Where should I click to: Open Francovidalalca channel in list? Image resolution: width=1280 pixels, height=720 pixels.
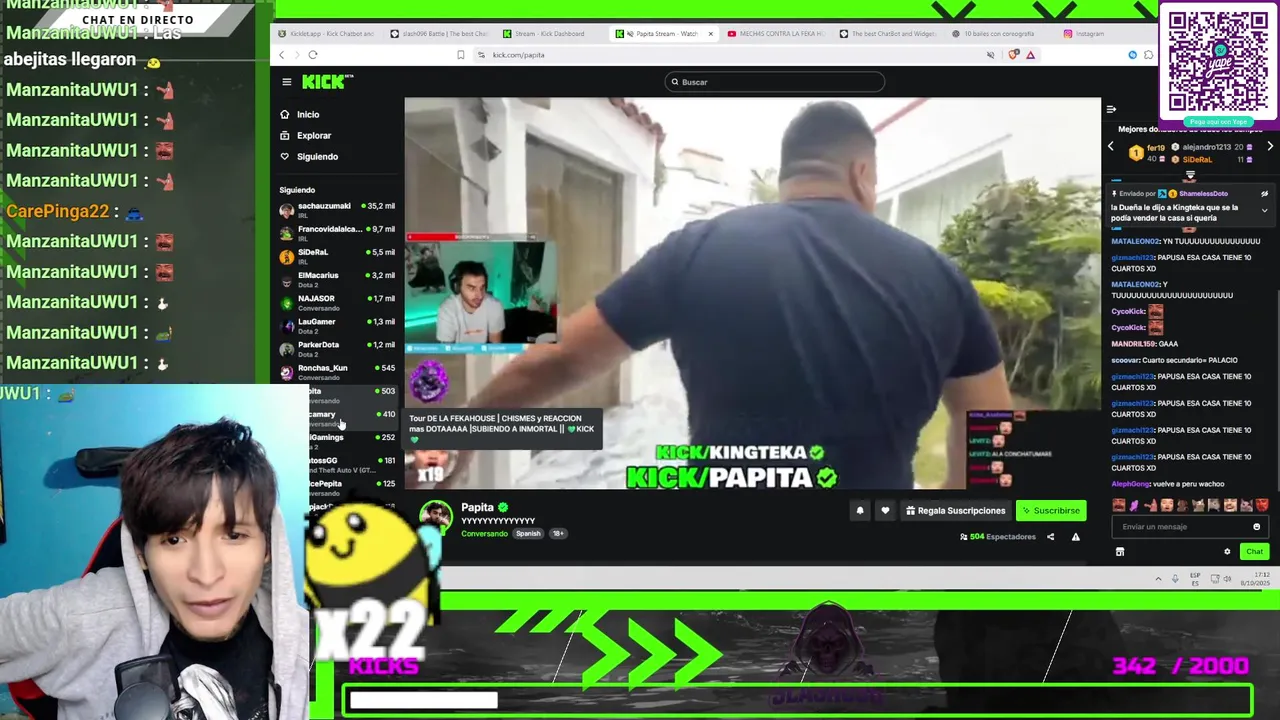pyautogui.click(x=337, y=233)
